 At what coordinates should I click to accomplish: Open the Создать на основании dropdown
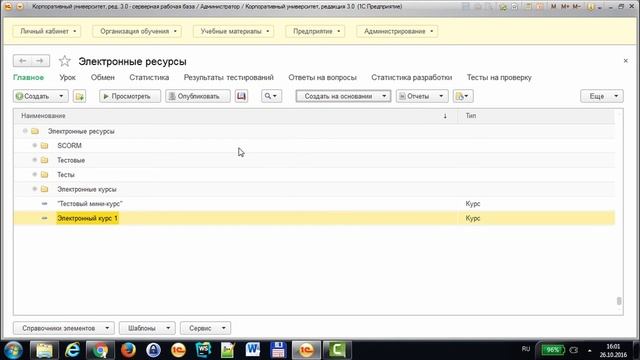343,96
